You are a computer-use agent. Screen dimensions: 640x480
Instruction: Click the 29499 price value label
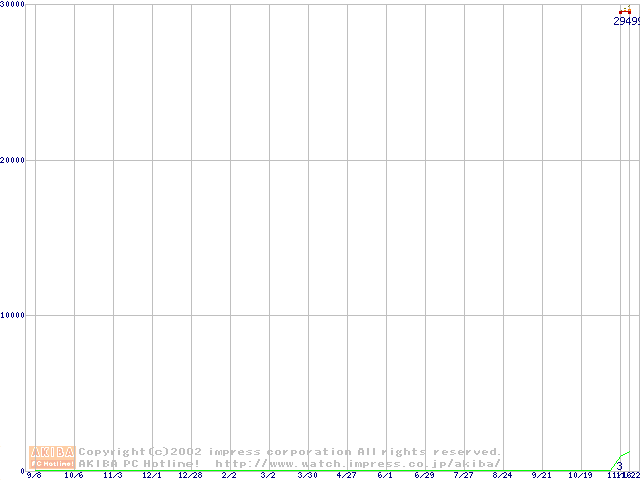pos(626,21)
